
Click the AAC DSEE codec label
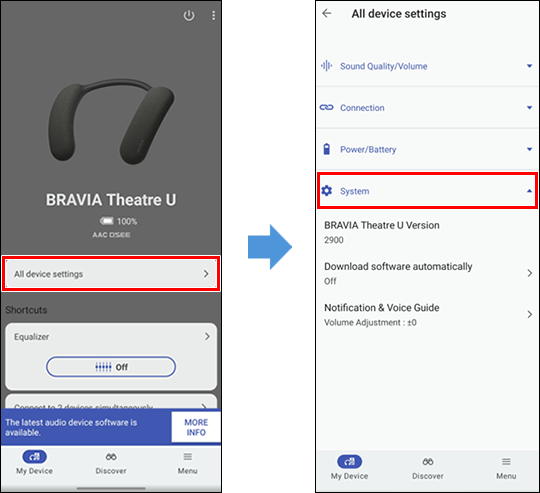pyautogui.click(x=111, y=235)
